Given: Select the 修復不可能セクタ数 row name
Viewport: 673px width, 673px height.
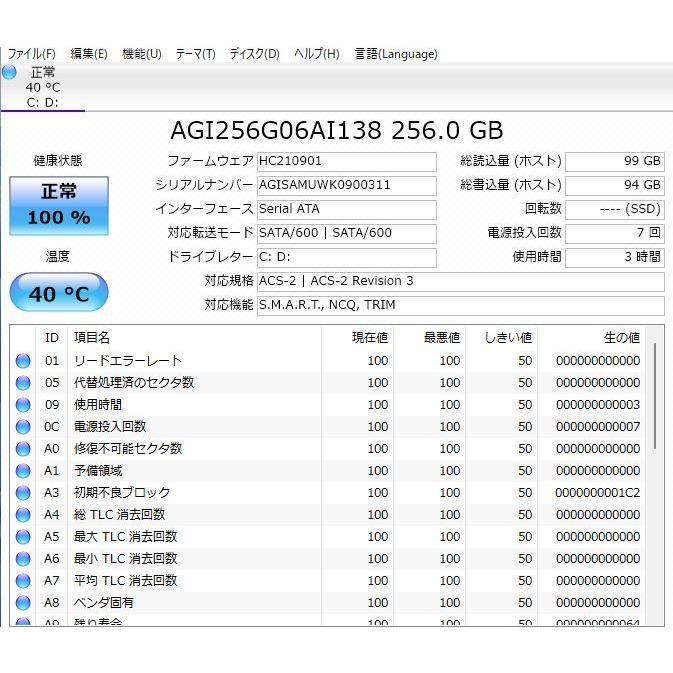Looking at the screenshot, I should [x=128, y=449].
